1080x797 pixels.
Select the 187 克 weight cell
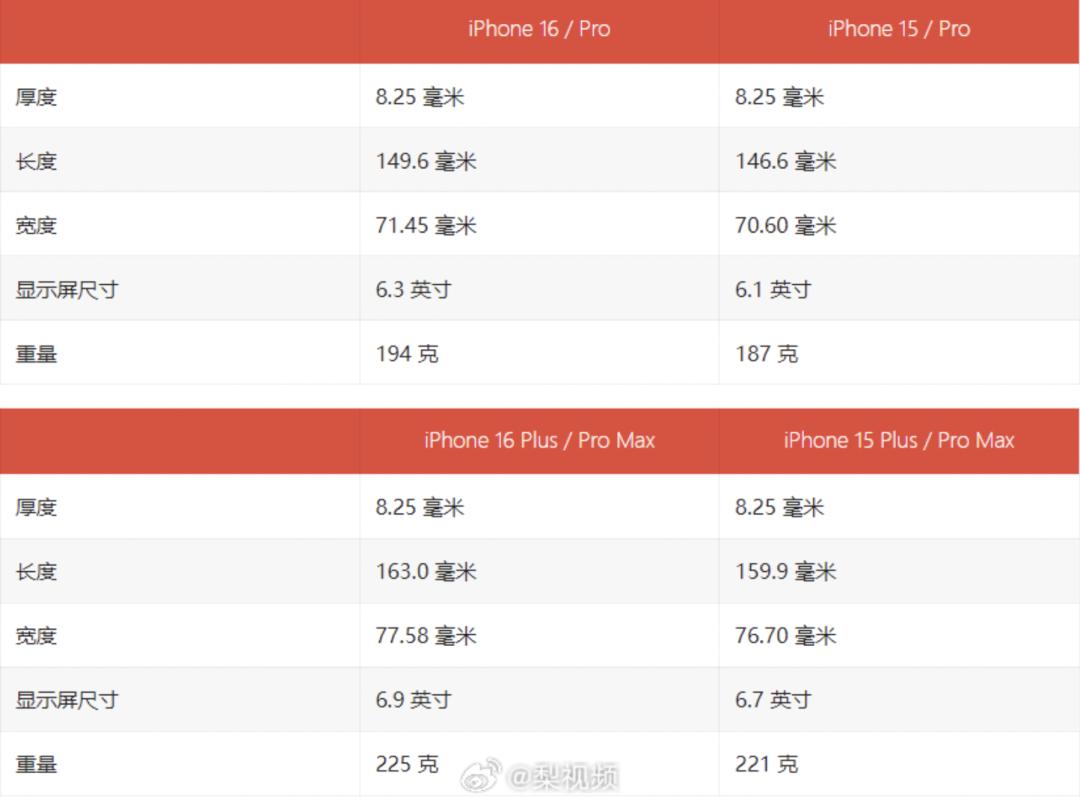[x=766, y=353]
